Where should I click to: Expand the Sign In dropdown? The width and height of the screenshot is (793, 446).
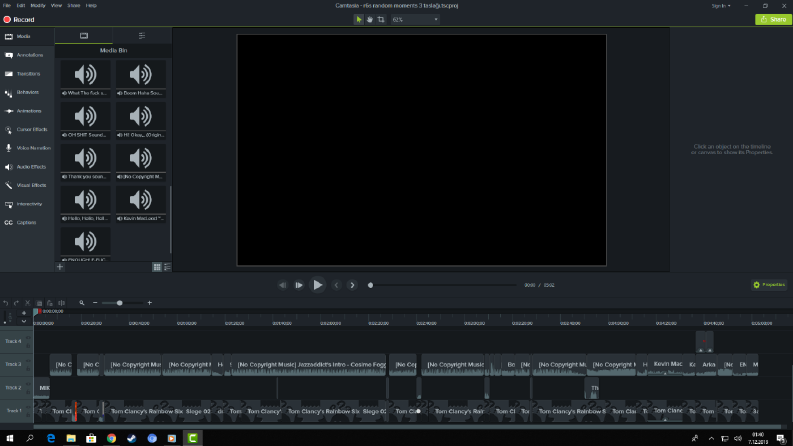(721, 6)
